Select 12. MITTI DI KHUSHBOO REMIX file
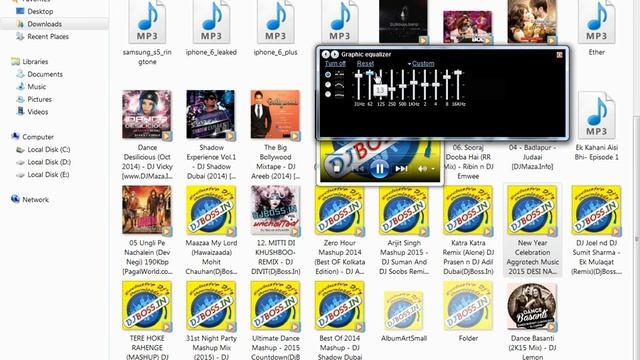This screenshot has height=360, width=640. [276, 231]
